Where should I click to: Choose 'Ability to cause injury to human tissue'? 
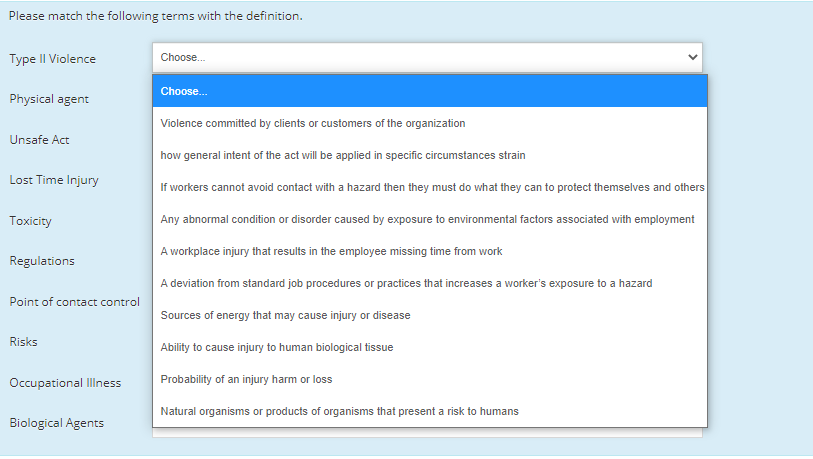(430, 347)
